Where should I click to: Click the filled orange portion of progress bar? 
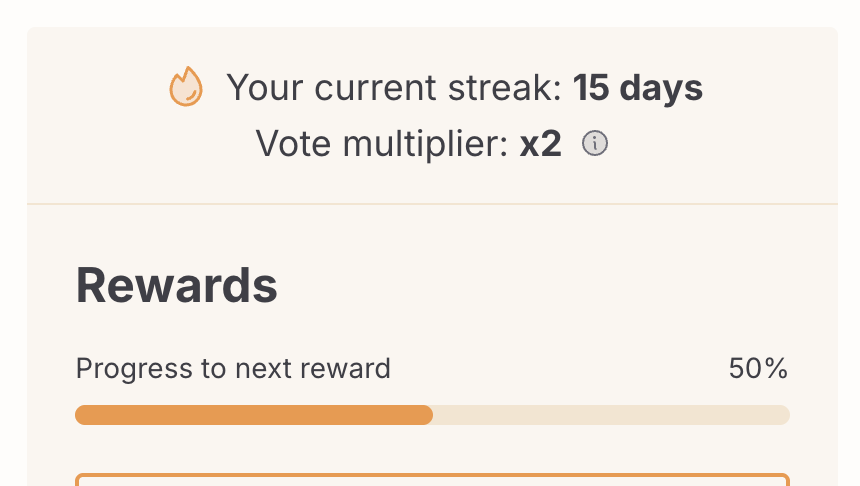click(254, 415)
